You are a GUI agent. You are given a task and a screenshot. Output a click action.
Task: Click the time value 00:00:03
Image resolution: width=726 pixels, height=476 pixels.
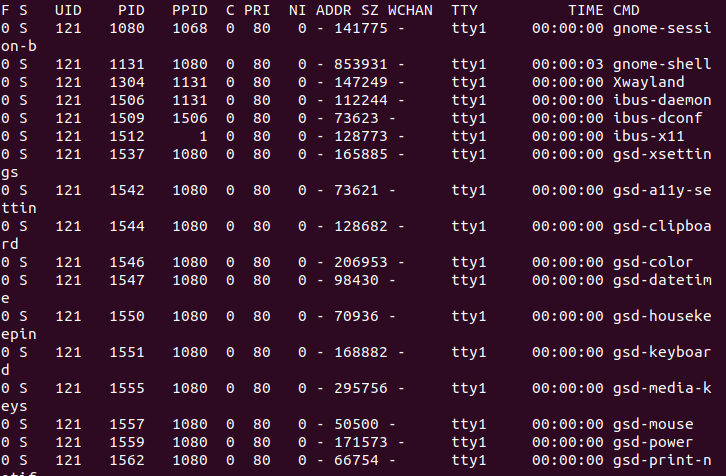(x=568, y=64)
